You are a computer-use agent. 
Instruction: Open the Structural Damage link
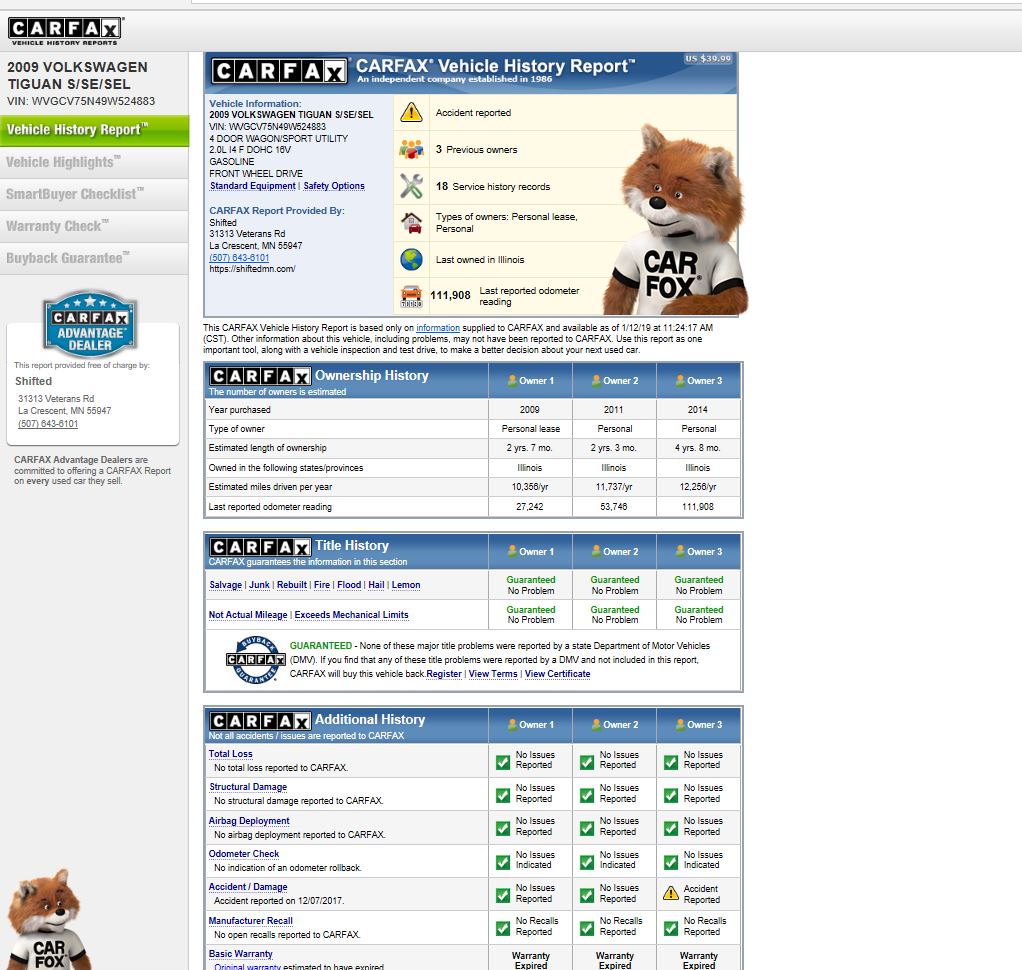click(248, 787)
